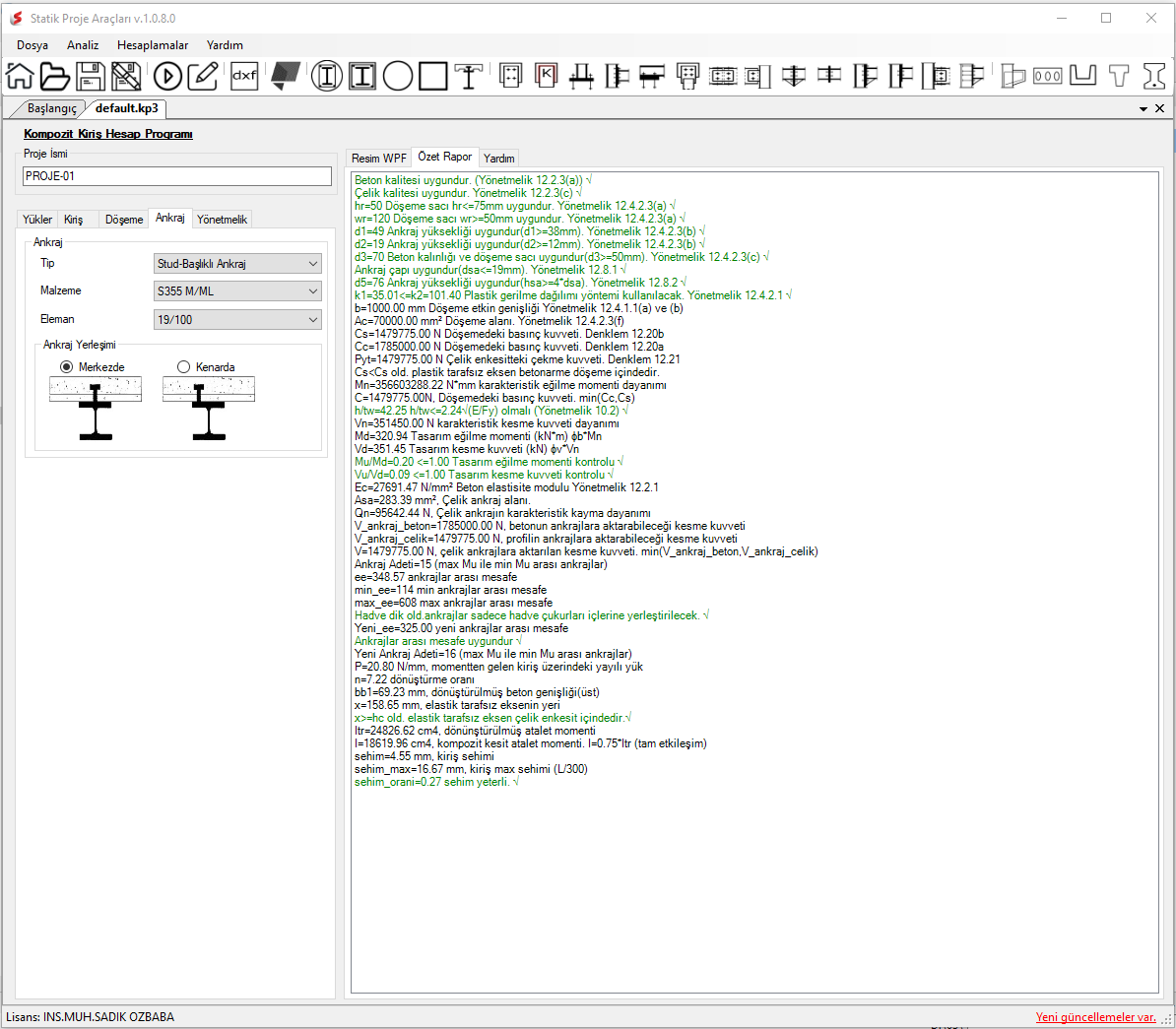Export drawing with the dxf icon
Image resolution: width=1176 pixels, height=1029 pixels.
tap(244, 76)
